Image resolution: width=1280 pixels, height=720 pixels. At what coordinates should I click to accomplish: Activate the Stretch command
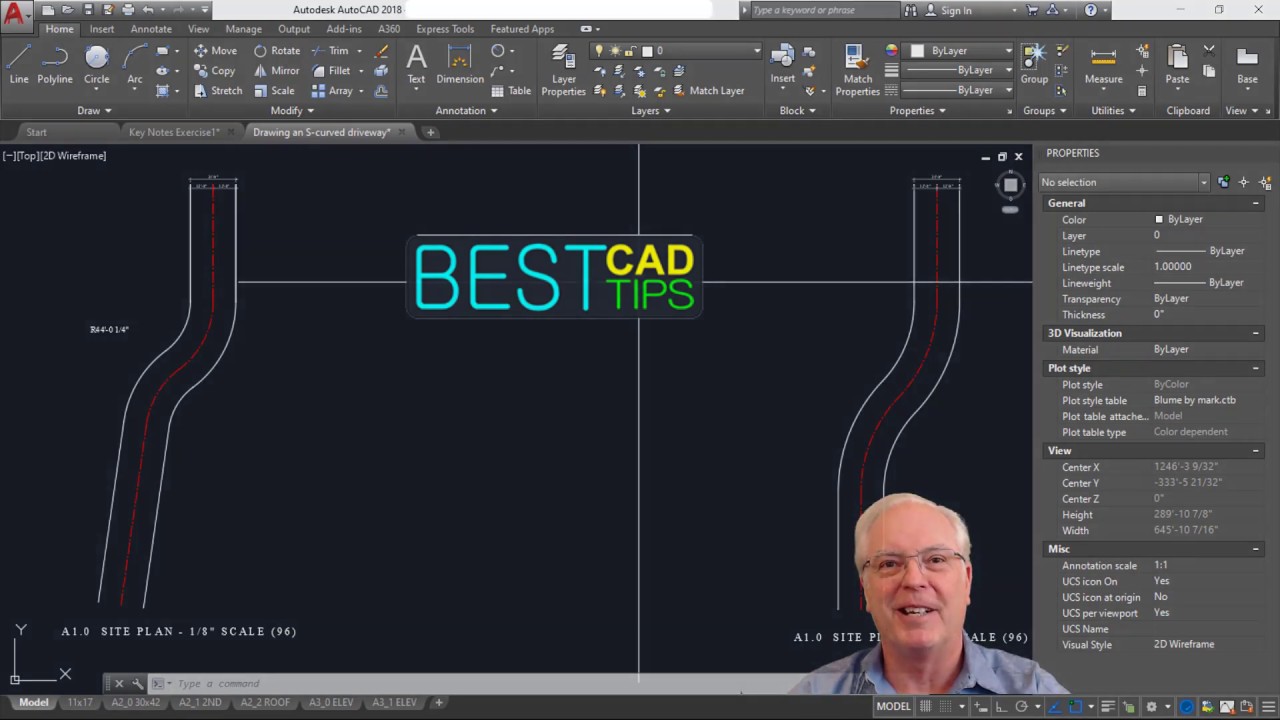218,91
